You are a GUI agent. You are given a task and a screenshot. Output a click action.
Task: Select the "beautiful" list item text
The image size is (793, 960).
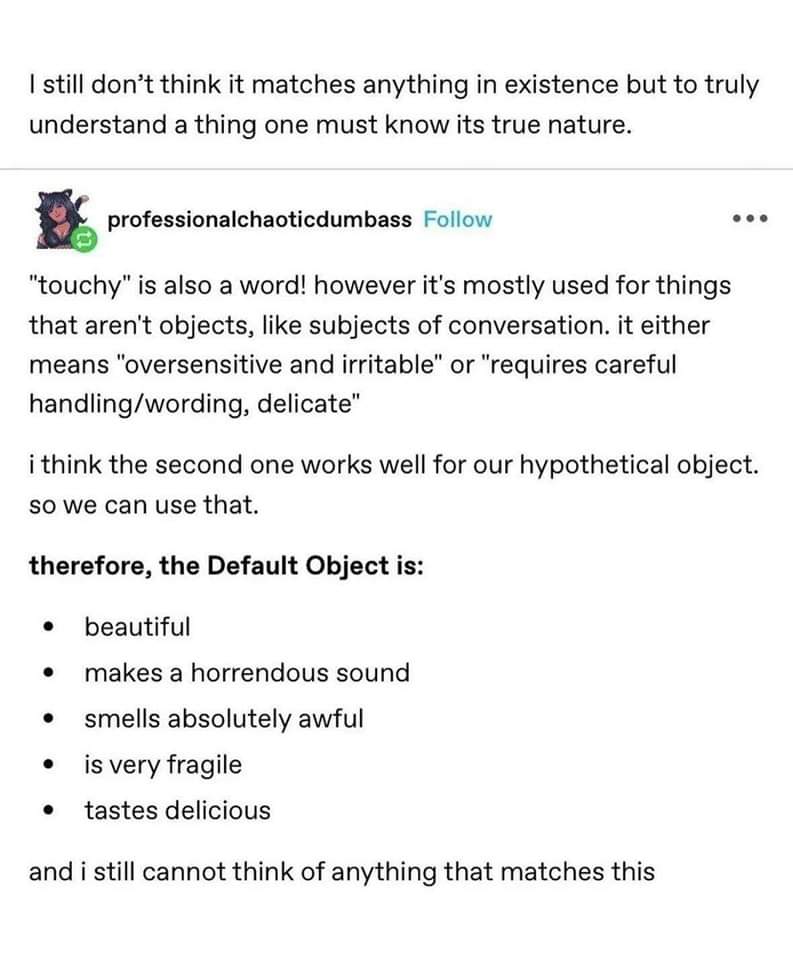(x=137, y=627)
